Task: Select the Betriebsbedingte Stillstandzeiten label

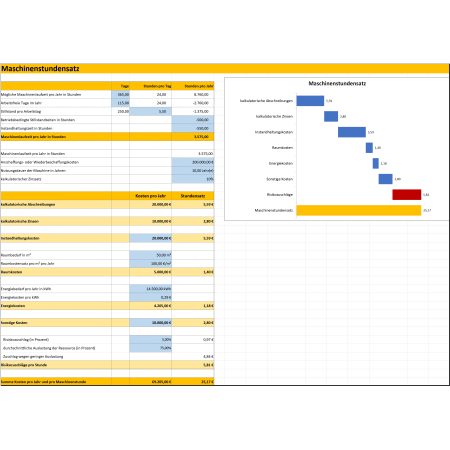Action: click(x=38, y=120)
